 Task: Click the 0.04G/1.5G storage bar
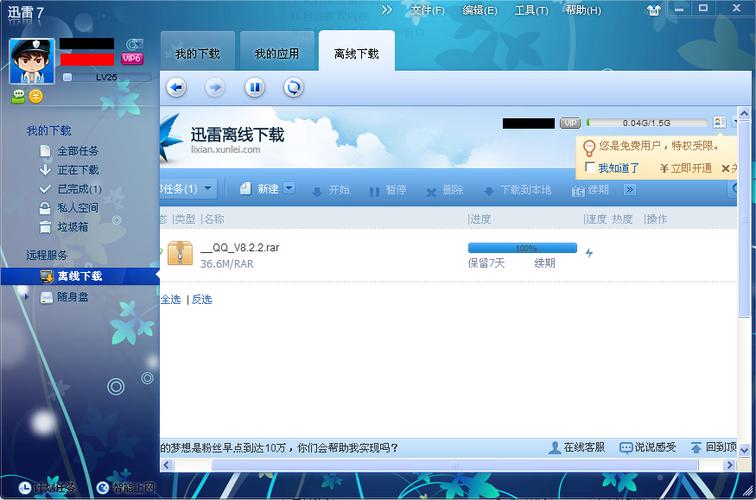click(646, 123)
